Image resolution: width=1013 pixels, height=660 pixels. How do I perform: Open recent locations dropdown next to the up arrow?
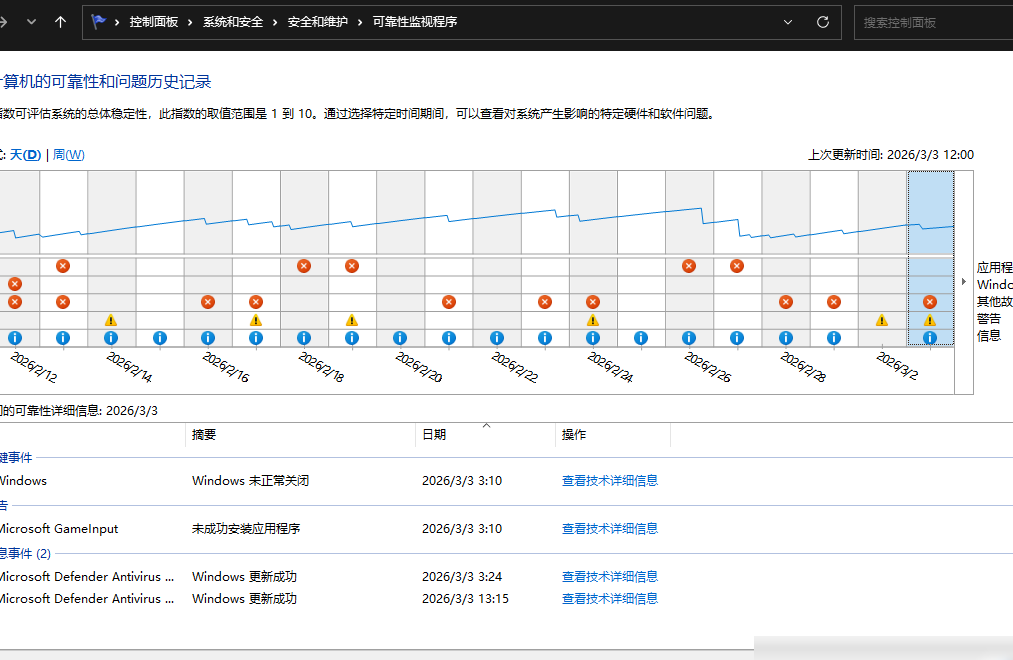[31, 22]
